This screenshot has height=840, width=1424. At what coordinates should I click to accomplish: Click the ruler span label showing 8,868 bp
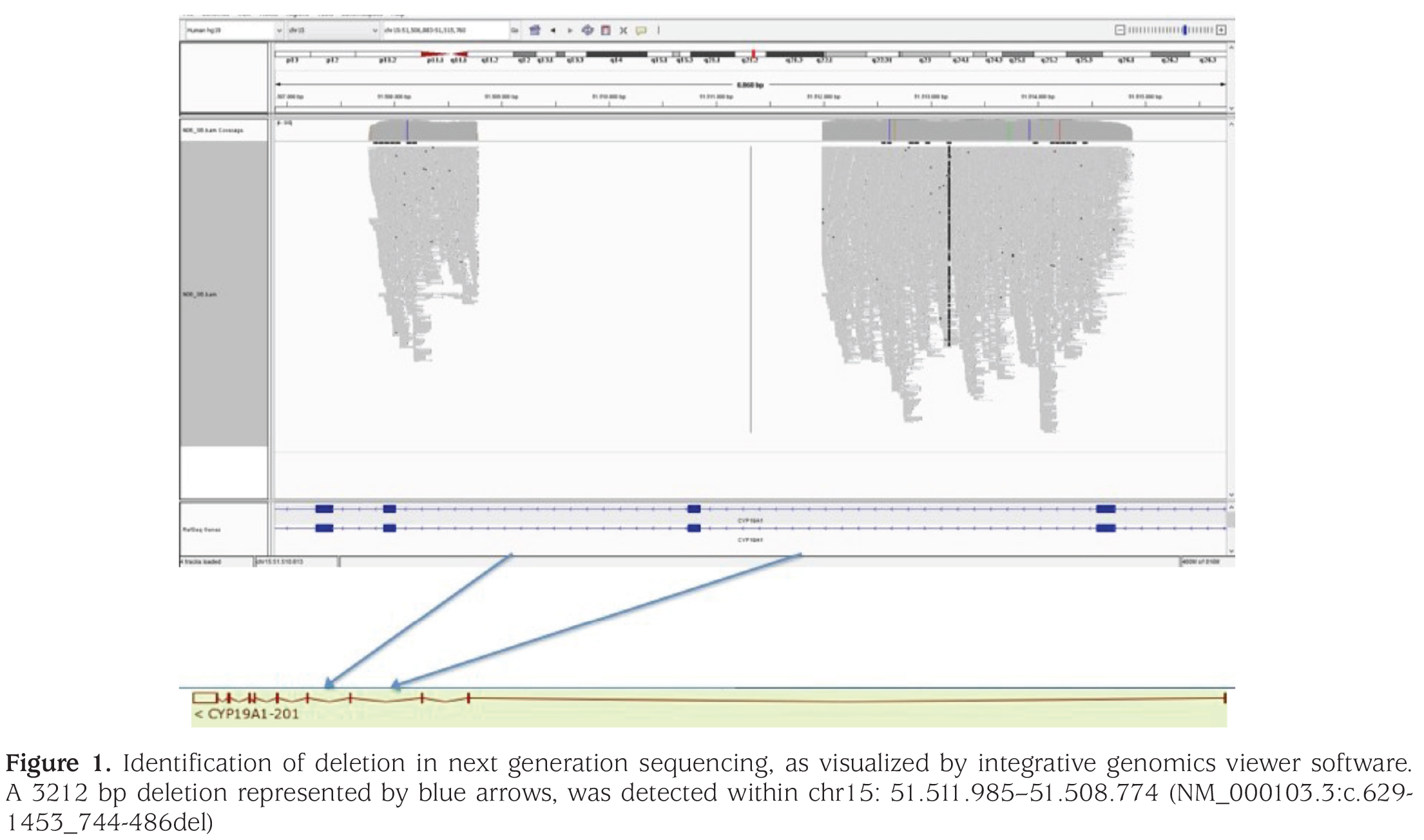(x=750, y=84)
